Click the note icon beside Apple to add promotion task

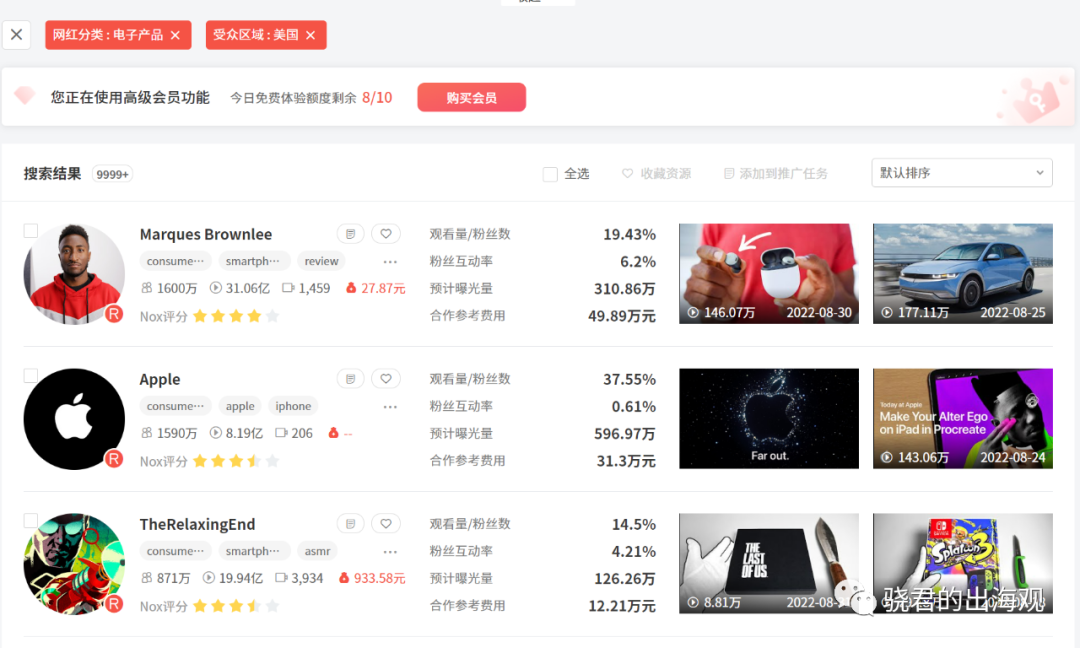pos(350,378)
